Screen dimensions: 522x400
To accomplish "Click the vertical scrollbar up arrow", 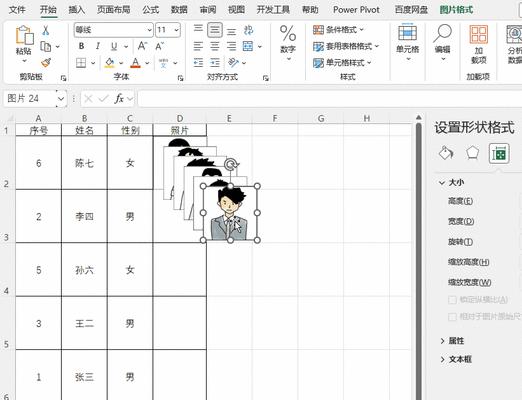I will pos(419,117).
